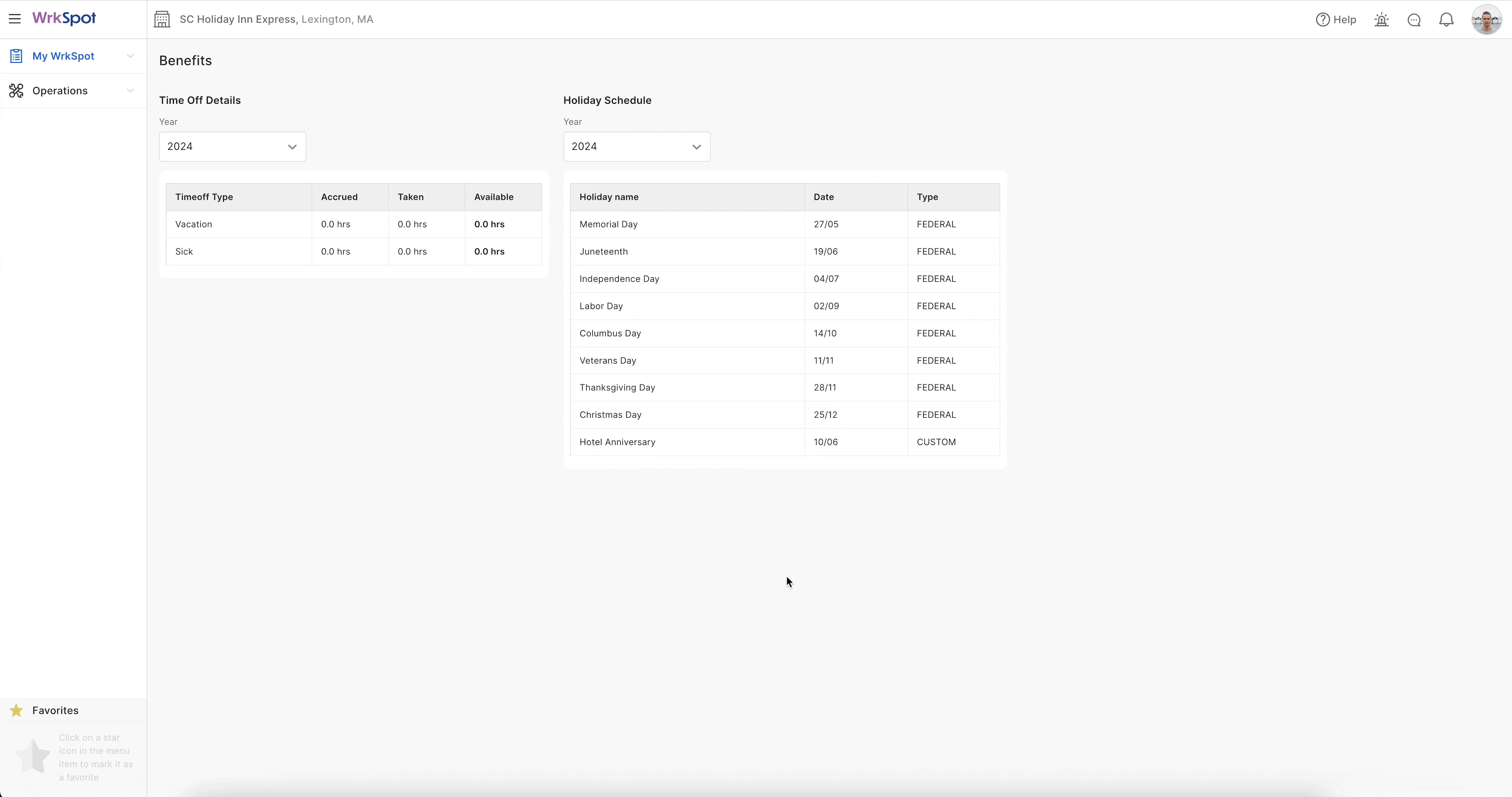Click the 10/06 date cell
This screenshot has height=797, width=1512.
tap(856, 442)
